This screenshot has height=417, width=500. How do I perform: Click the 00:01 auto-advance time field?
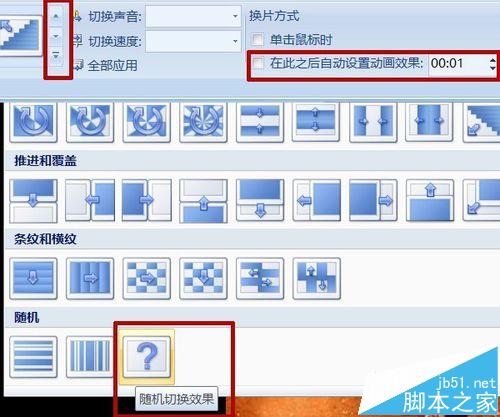[459, 63]
